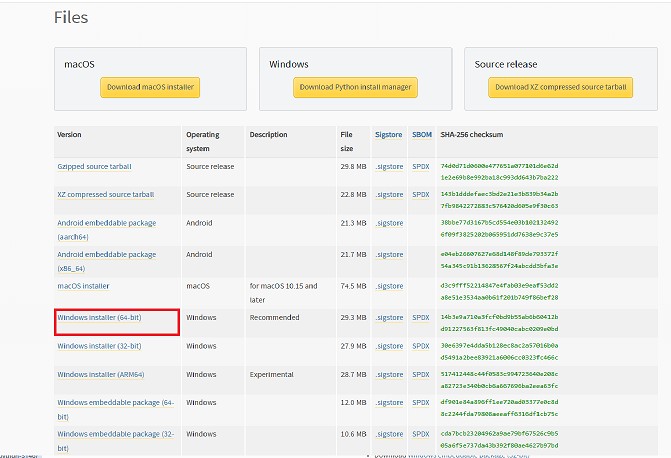
Task: Click the 27.9 MB file size
Action: click(353, 346)
